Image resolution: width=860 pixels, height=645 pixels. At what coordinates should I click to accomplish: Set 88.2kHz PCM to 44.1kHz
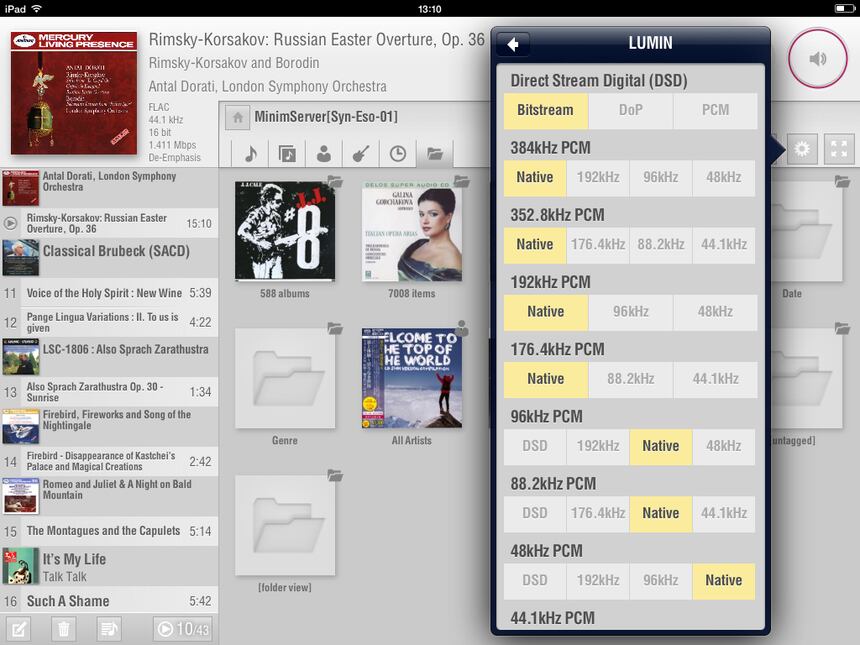(724, 513)
